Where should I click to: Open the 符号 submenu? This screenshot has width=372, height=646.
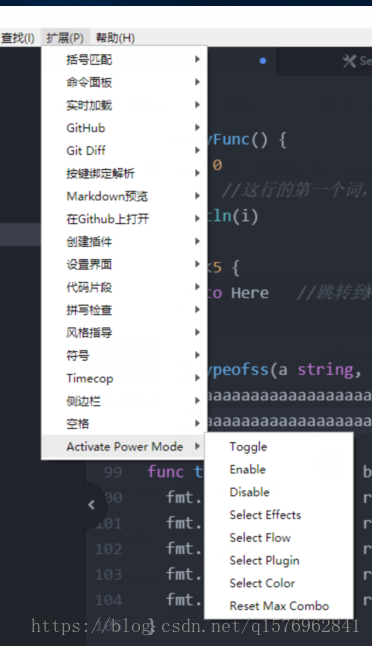pos(124,355)
